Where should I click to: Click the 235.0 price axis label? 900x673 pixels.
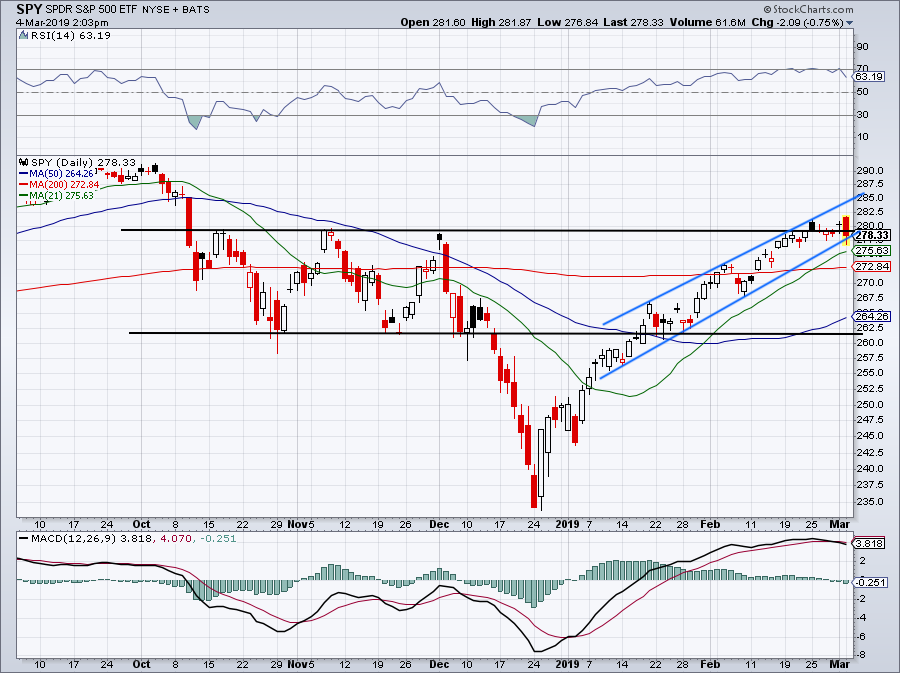[x=871, y=501]
